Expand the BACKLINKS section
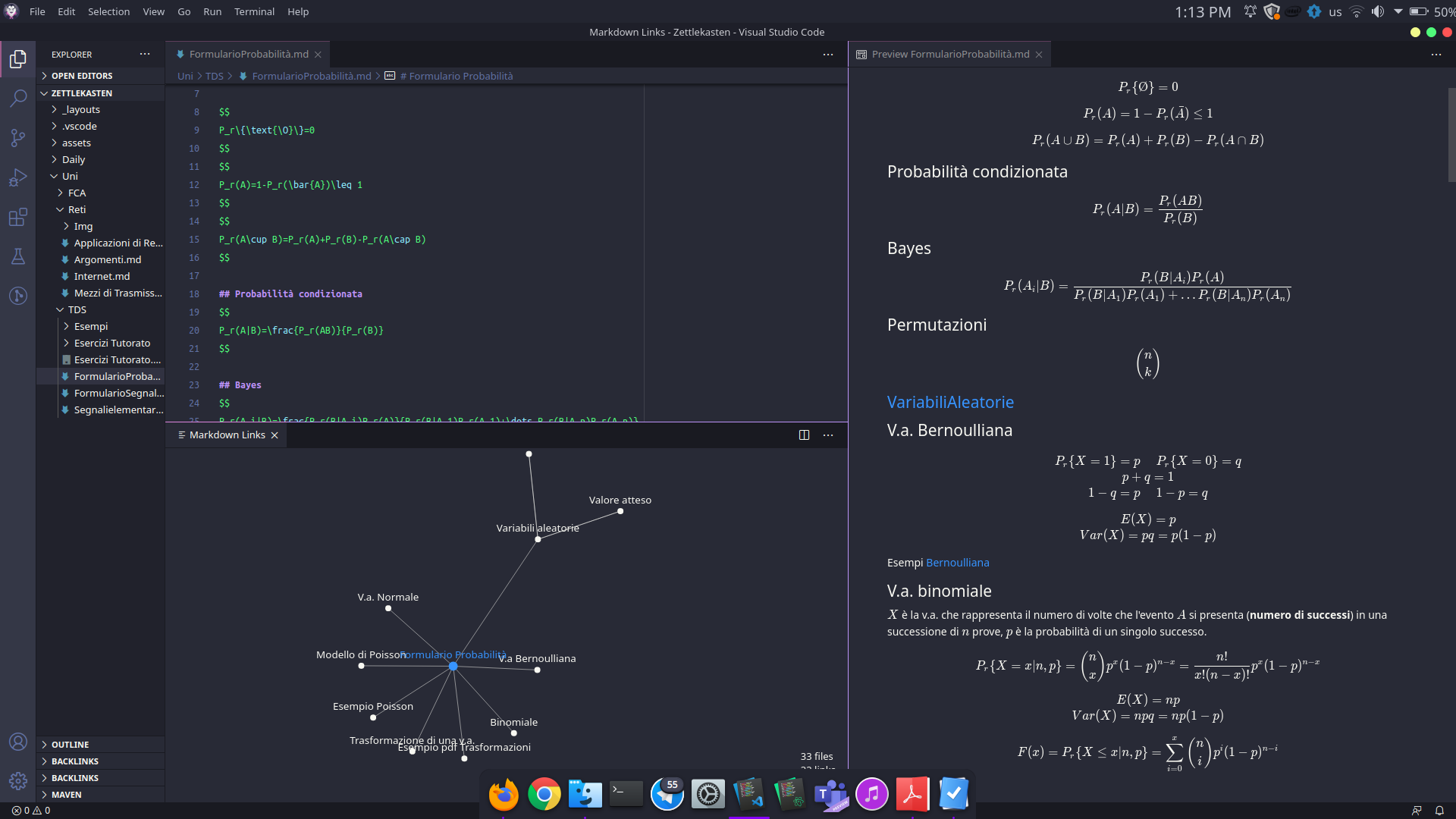Viewport: 1456px width, 819px height. 77,761
